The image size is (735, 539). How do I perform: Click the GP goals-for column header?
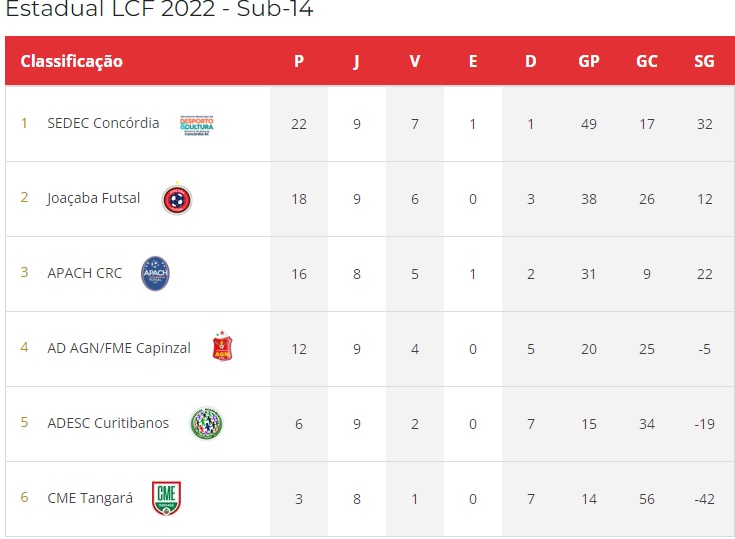(589, 61)
